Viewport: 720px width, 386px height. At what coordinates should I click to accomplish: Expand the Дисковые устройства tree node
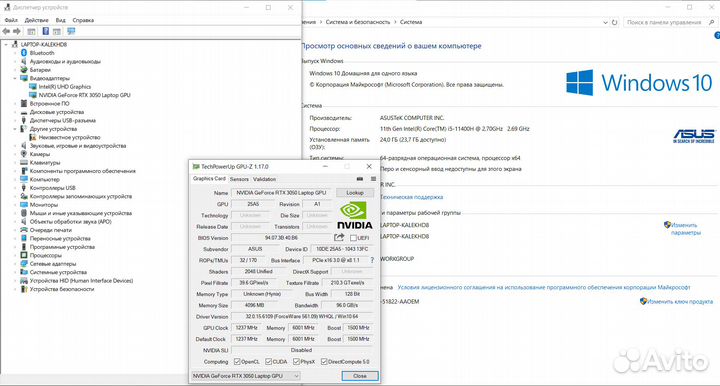click(x=15, y=112)
